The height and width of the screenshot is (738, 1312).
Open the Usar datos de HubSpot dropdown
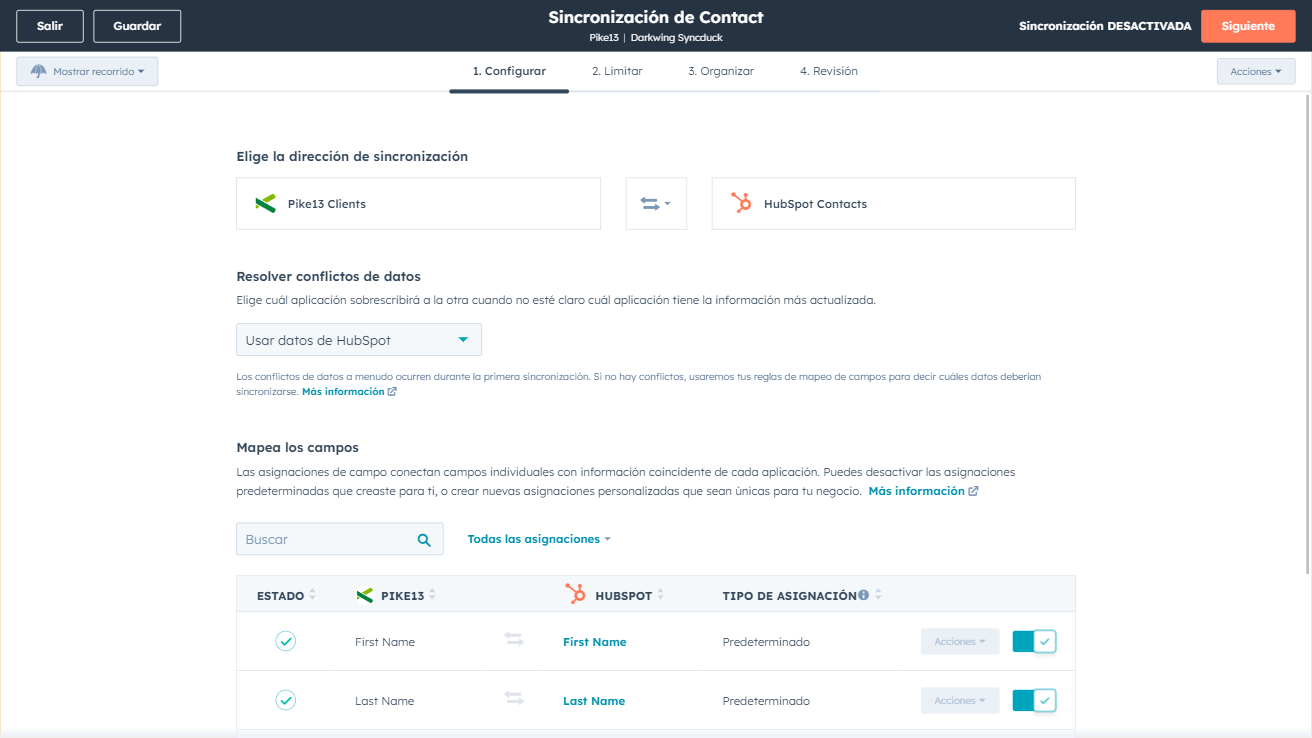(358, 339)
